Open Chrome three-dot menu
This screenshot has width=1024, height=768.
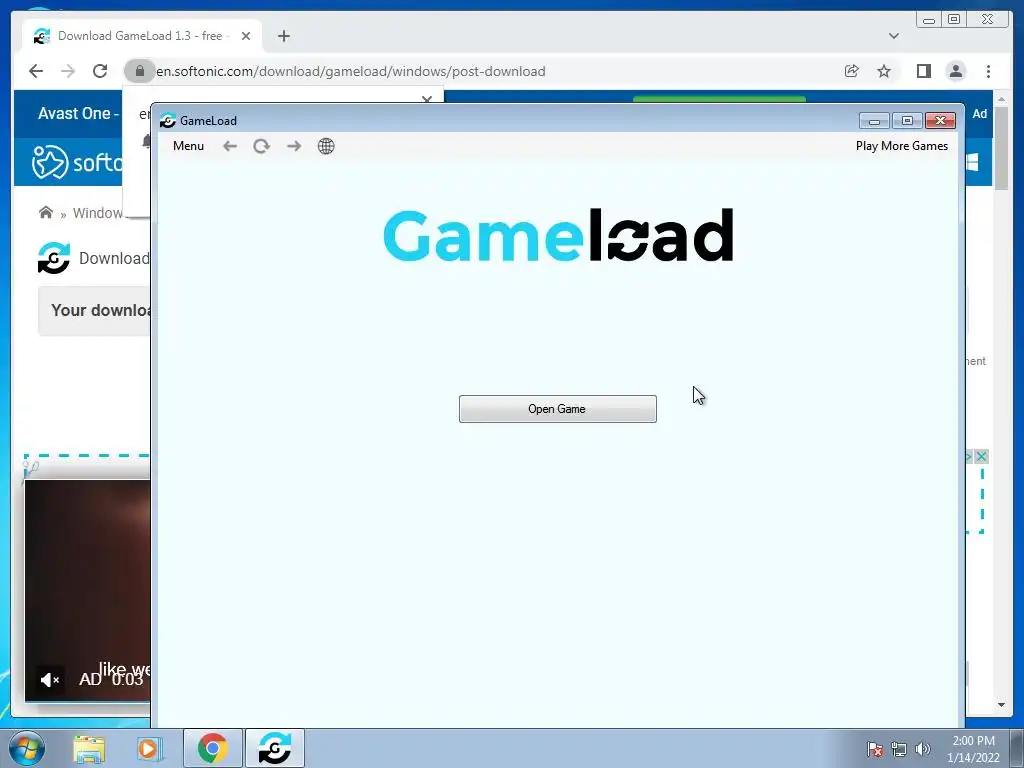[x=988, y=71]
